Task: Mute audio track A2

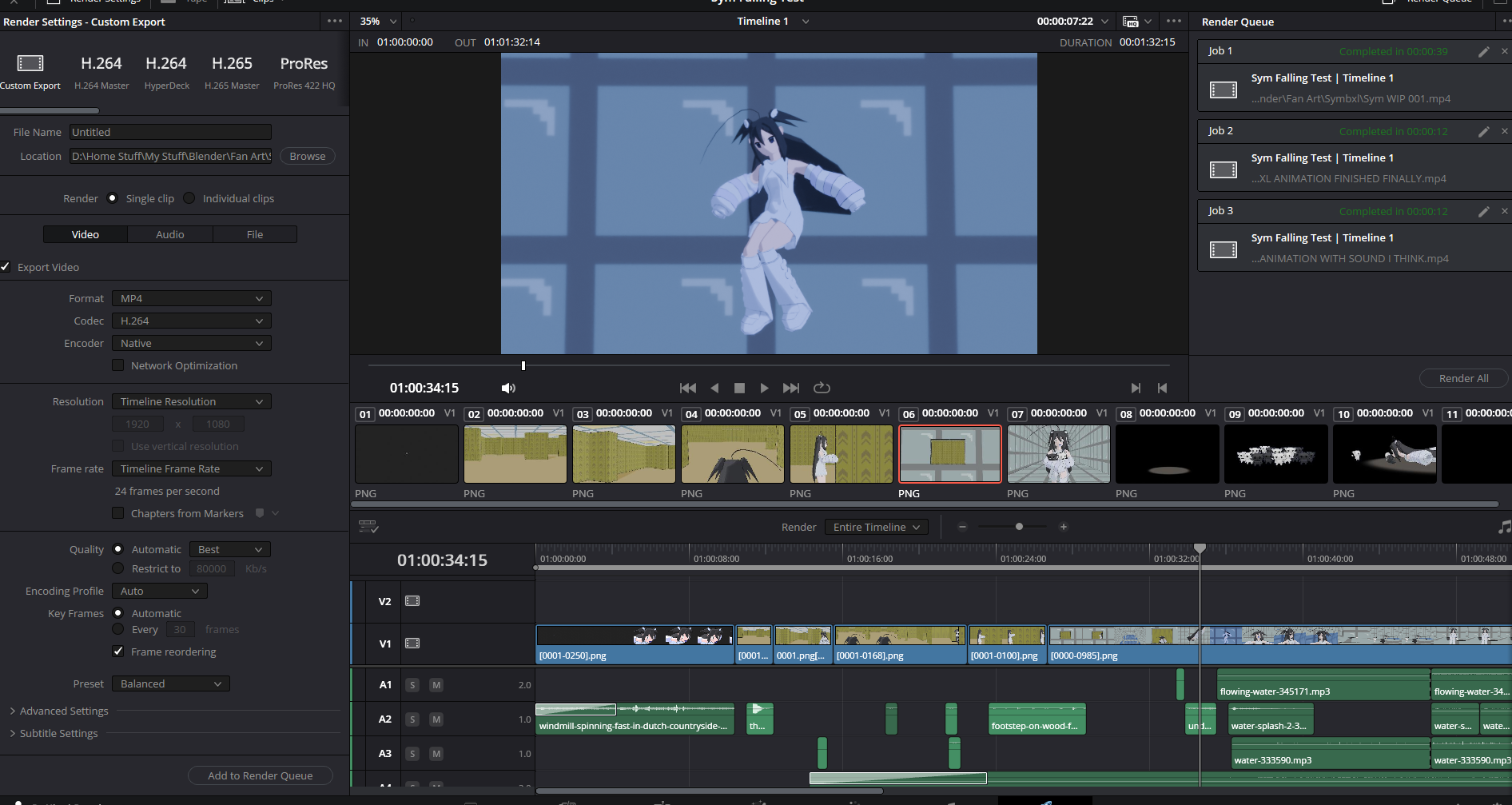Action: pos(436,719)
